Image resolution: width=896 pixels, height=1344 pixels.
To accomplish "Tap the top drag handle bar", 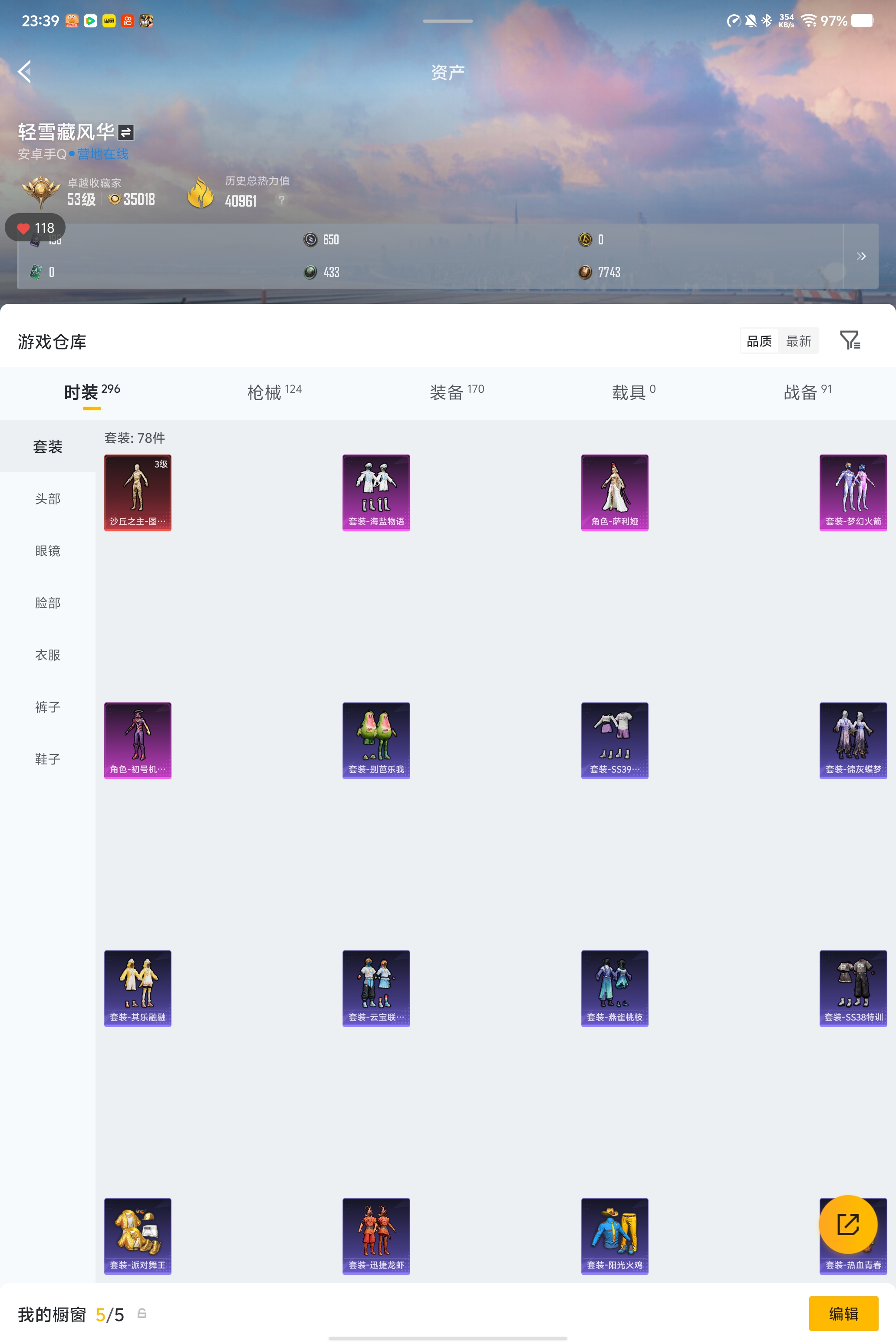I will tap(448, 21).
